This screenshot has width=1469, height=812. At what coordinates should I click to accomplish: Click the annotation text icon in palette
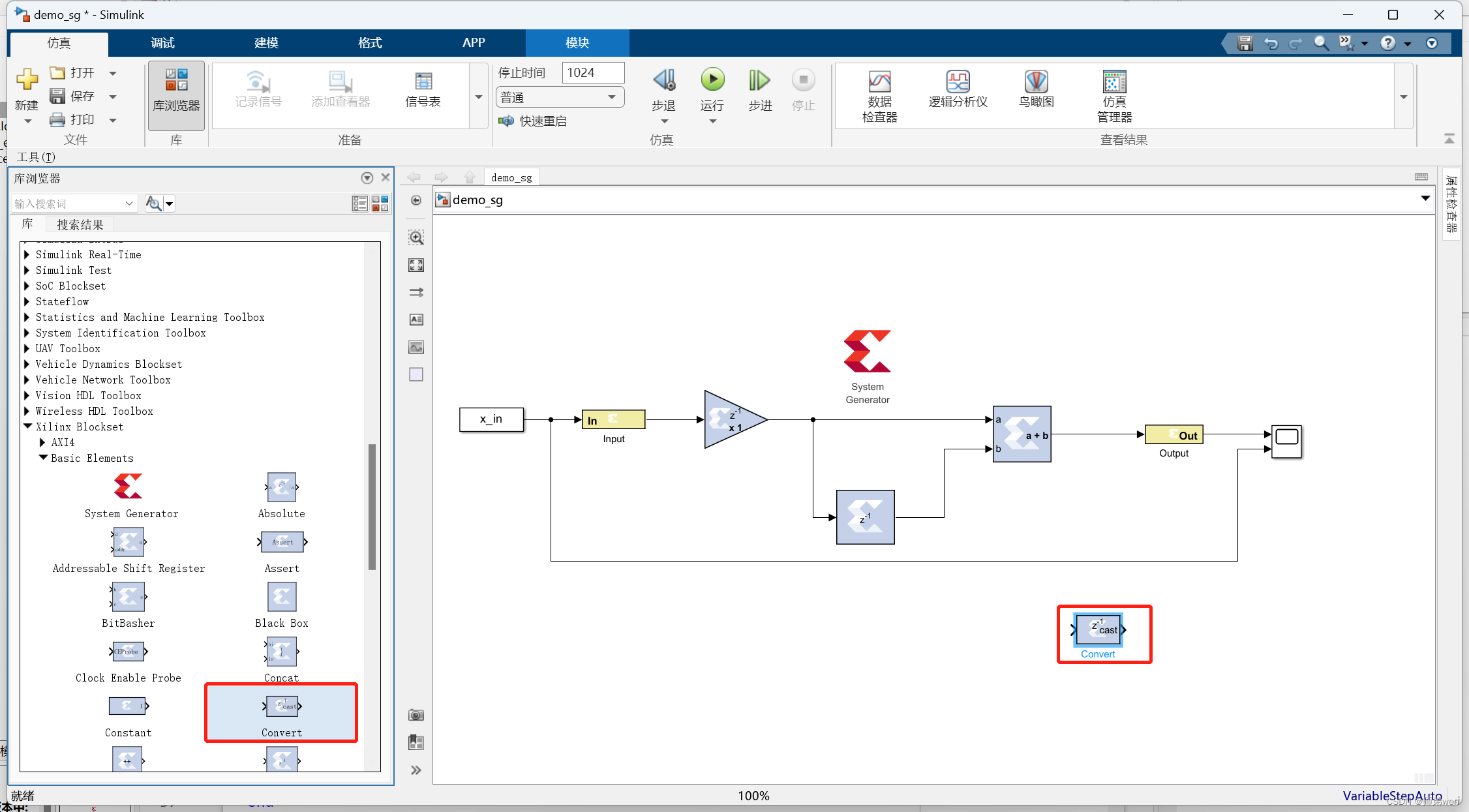(416, 320)
